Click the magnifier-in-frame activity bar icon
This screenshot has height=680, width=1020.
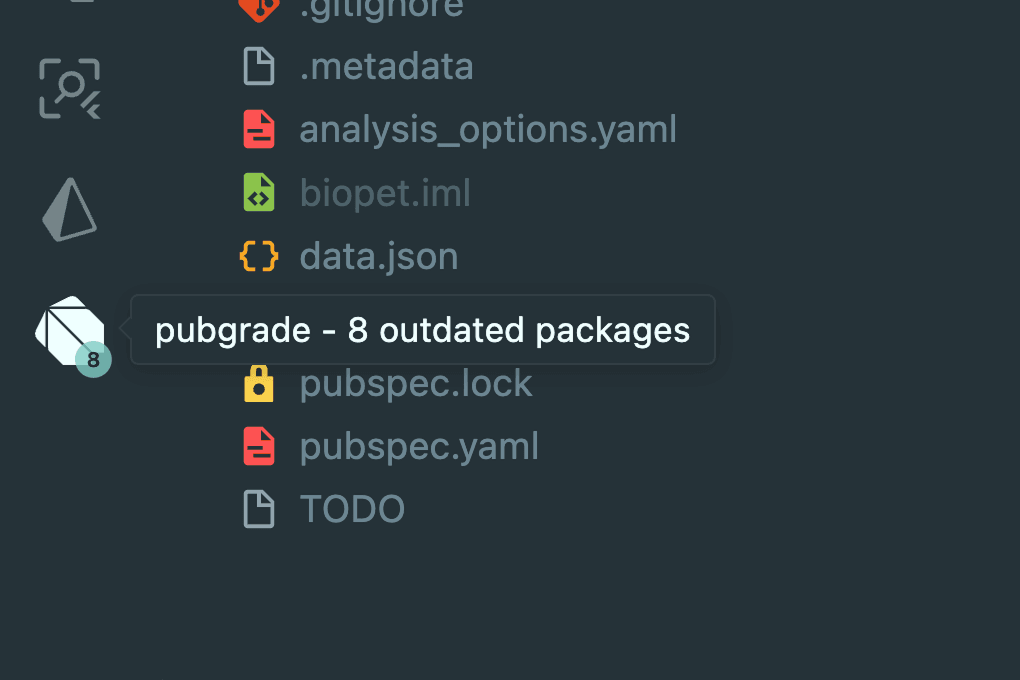point(69,88)
